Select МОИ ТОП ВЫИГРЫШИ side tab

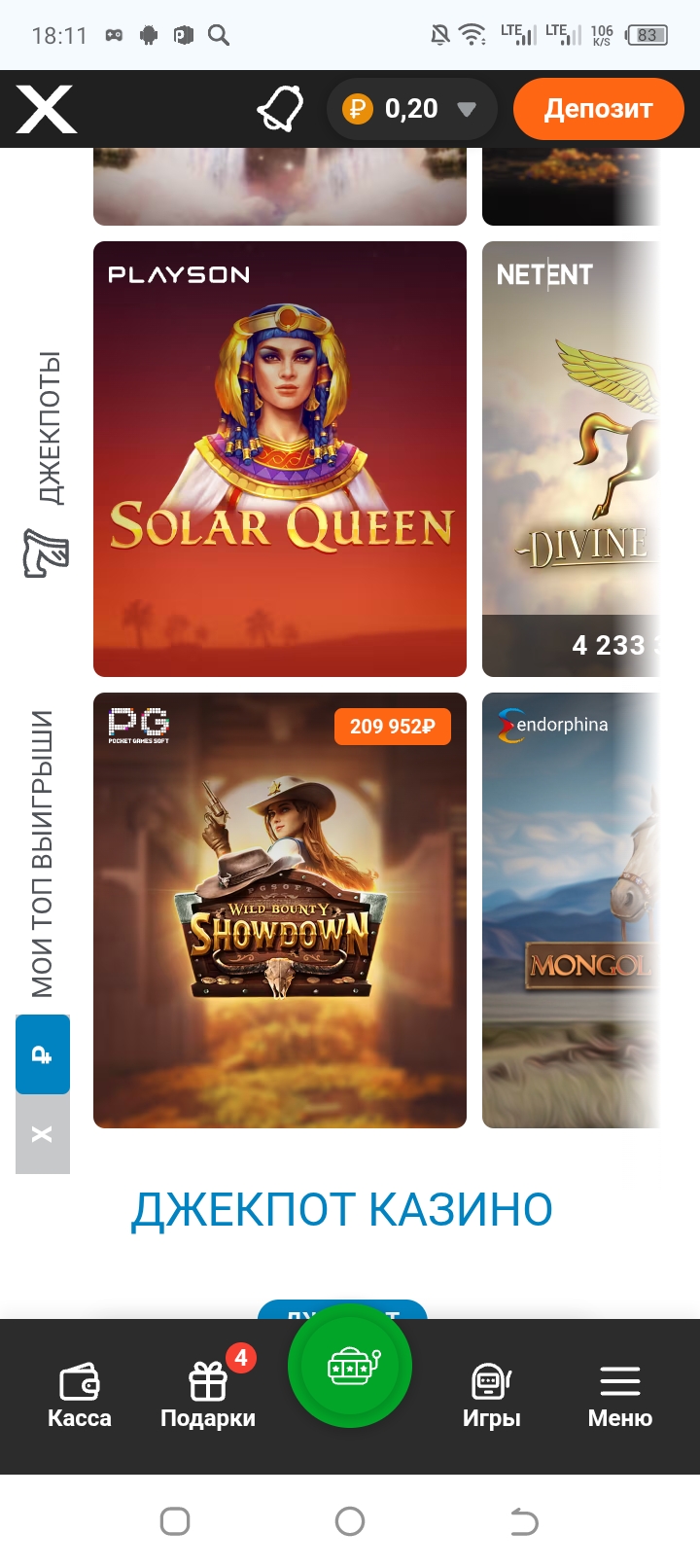pos(43,854)
